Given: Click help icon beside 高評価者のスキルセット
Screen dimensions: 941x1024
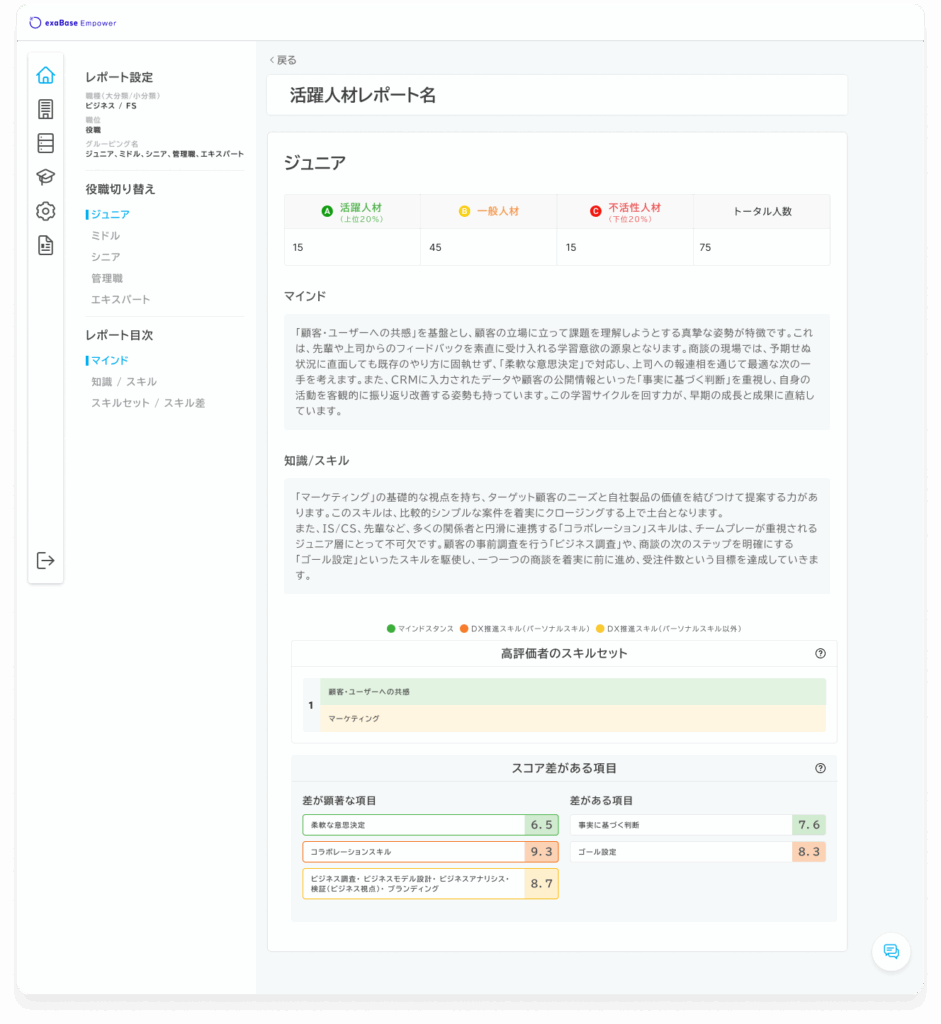Looking at the screenshot, I should (x=820, y=653).
